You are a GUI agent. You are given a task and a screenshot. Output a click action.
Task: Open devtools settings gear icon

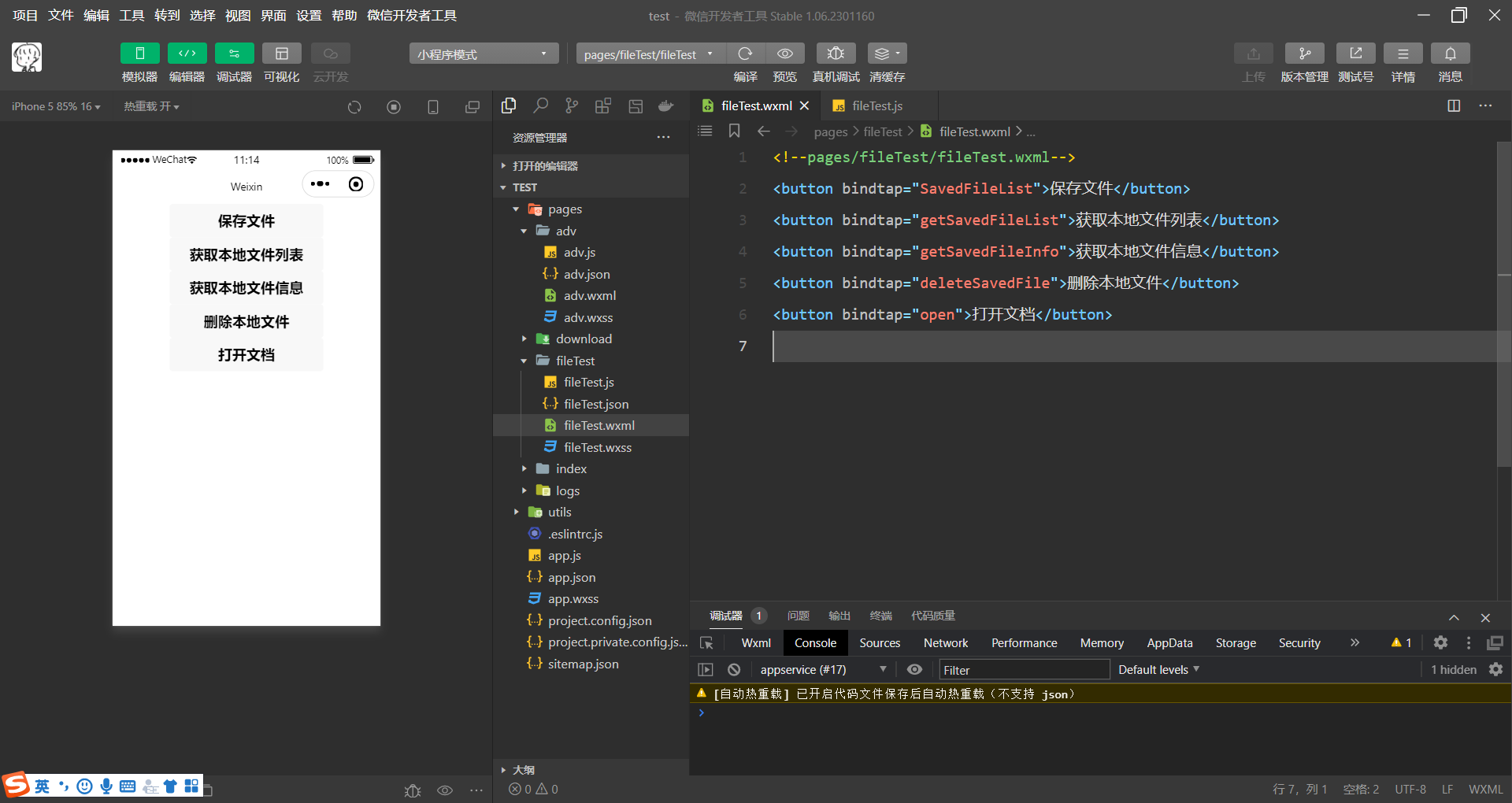click(x=1440, y=642)
